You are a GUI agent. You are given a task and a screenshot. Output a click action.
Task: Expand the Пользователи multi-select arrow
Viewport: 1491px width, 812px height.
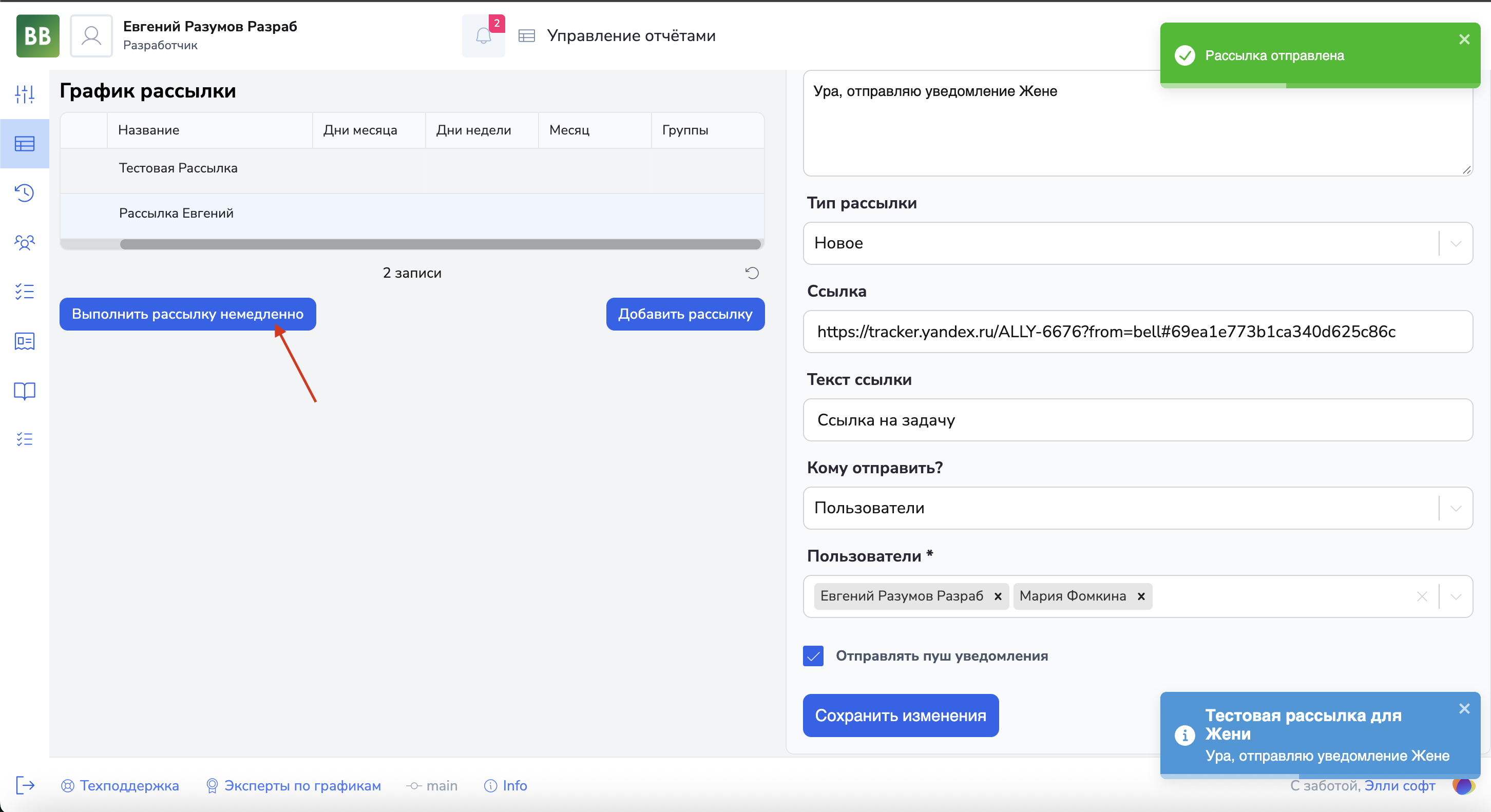(x=1455, y=596)
